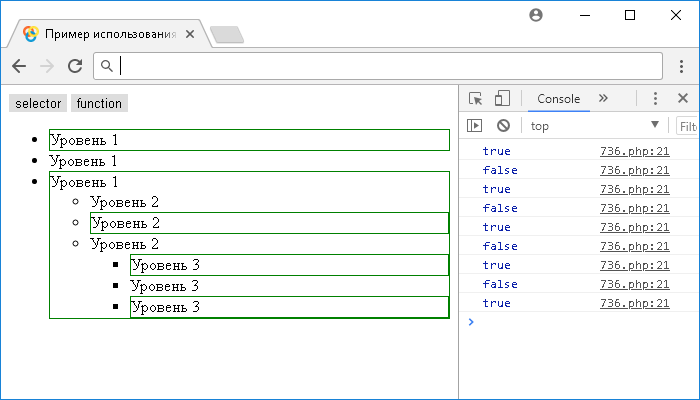700x400 pixels.
Task: Click the third Уровень 2 item
Action: click(124, 244)
